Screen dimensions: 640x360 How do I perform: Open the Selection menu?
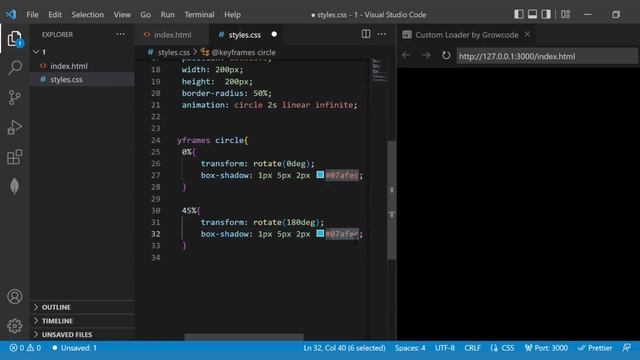88,15
